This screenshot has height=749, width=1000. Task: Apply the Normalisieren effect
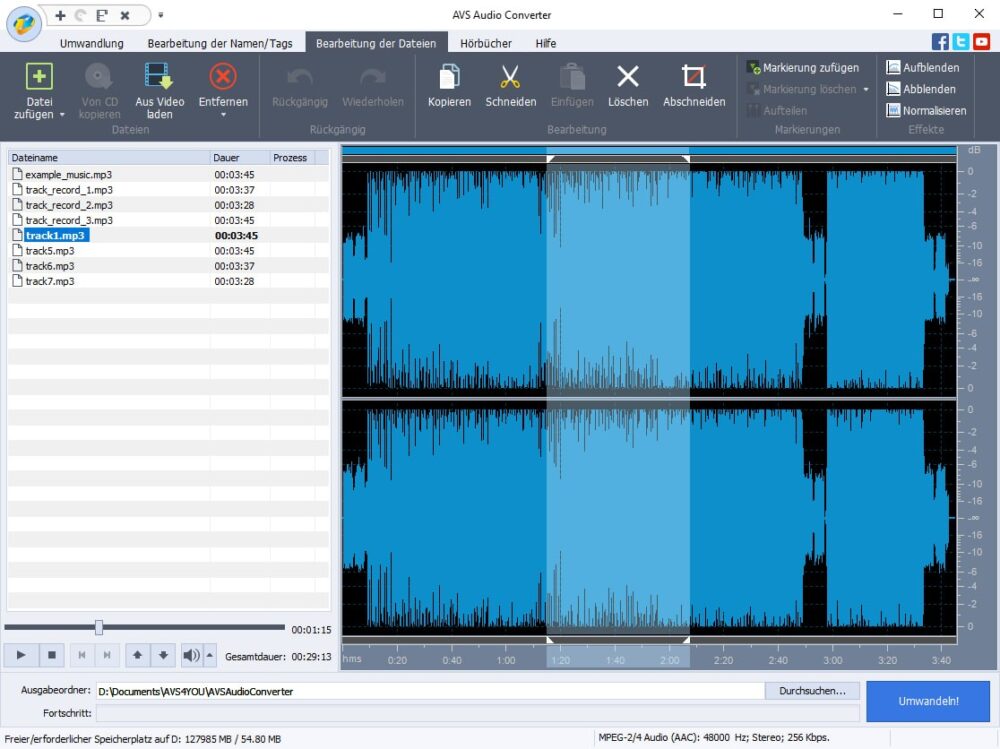[926, 111]
